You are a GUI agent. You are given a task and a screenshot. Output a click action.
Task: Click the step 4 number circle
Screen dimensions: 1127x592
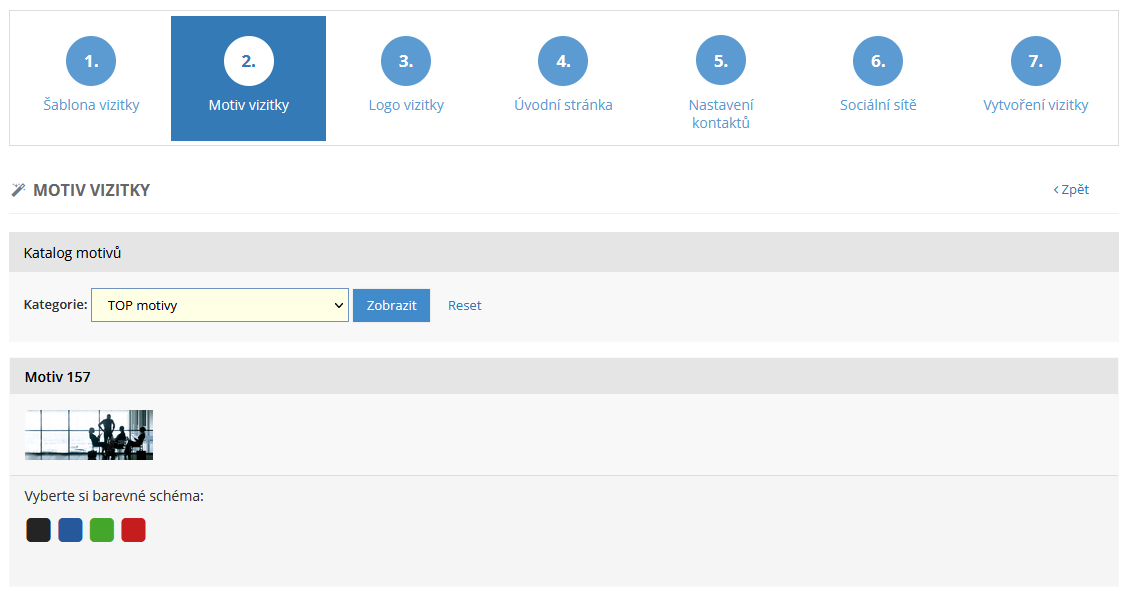click(563, 61)
